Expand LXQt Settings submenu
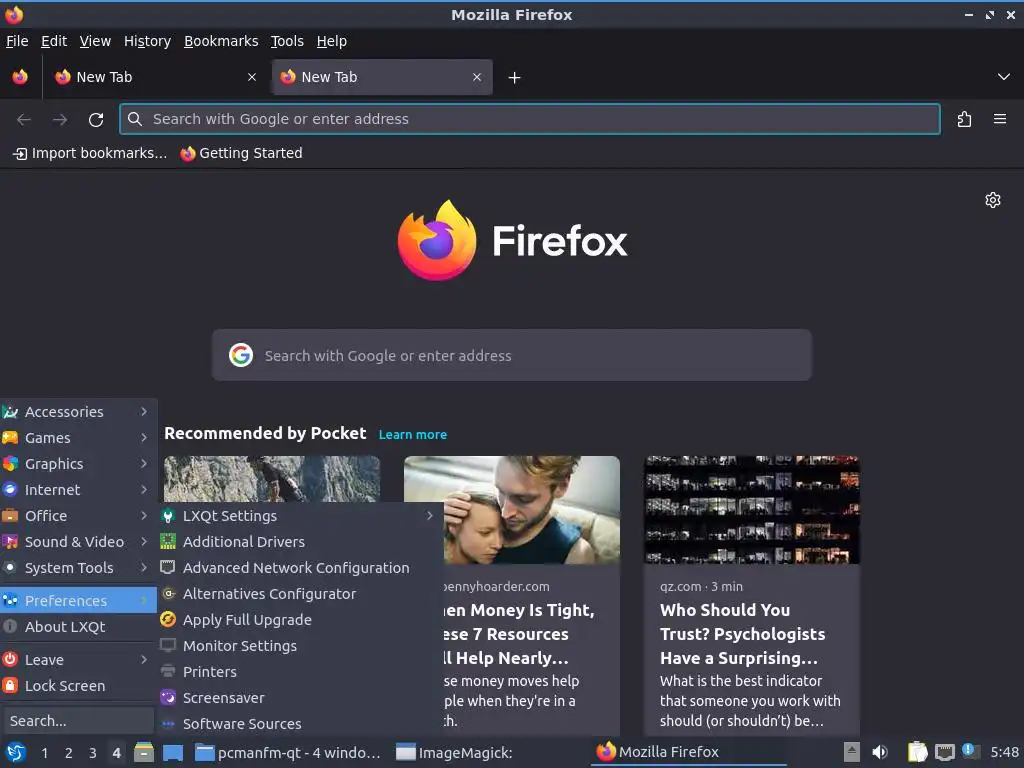Screen dimensions: 1024x768 tap(300, 515)
